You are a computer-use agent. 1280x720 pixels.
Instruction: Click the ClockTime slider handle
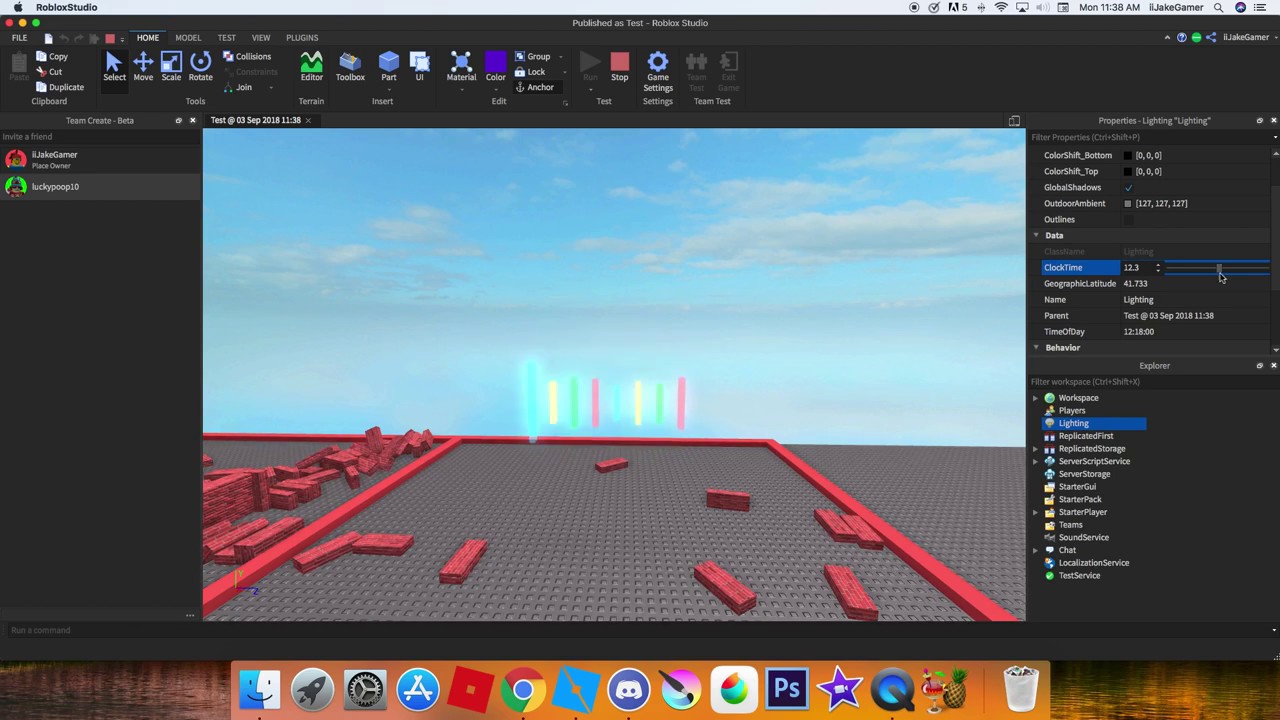point(1219,268)
